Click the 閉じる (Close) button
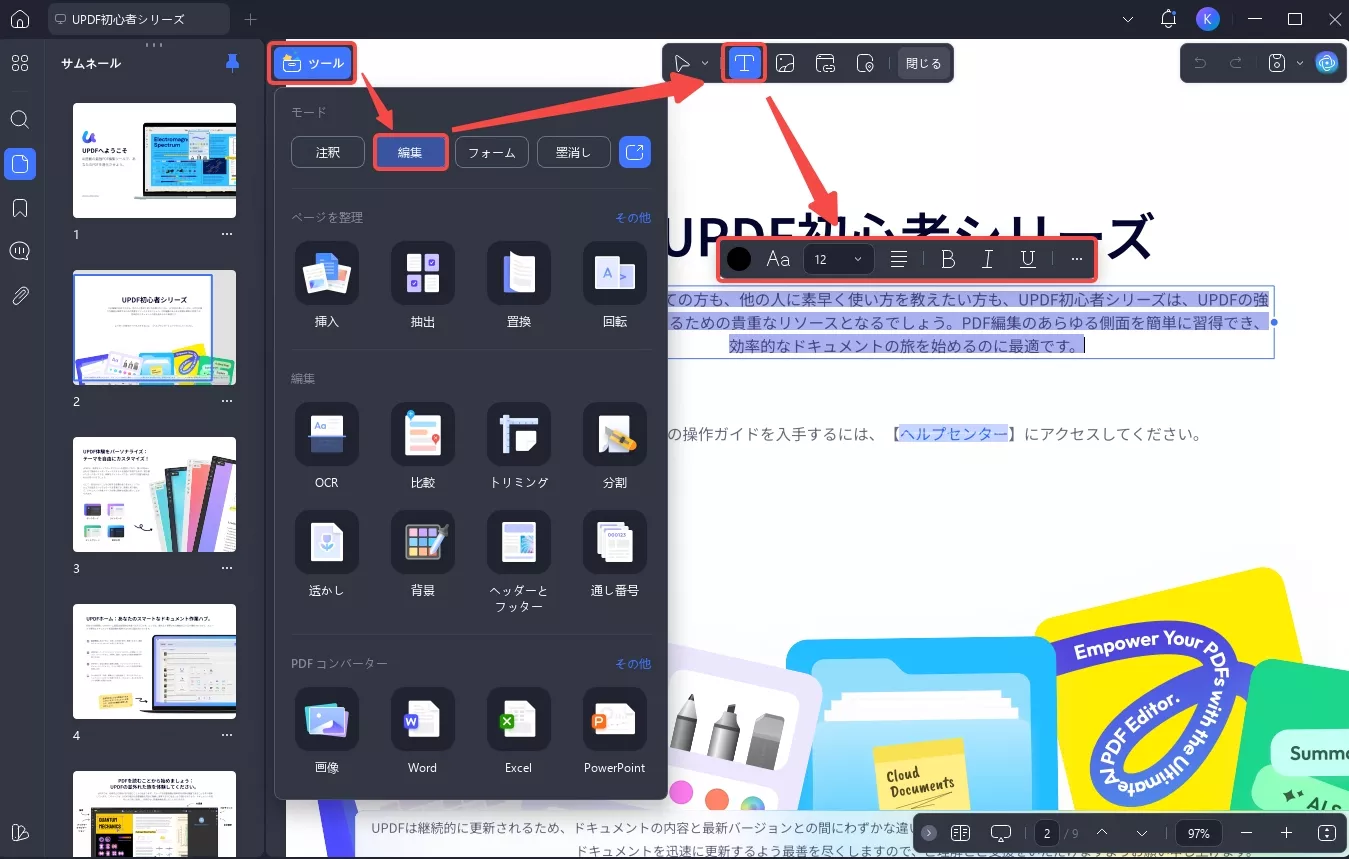 click(x=923, y=63)
